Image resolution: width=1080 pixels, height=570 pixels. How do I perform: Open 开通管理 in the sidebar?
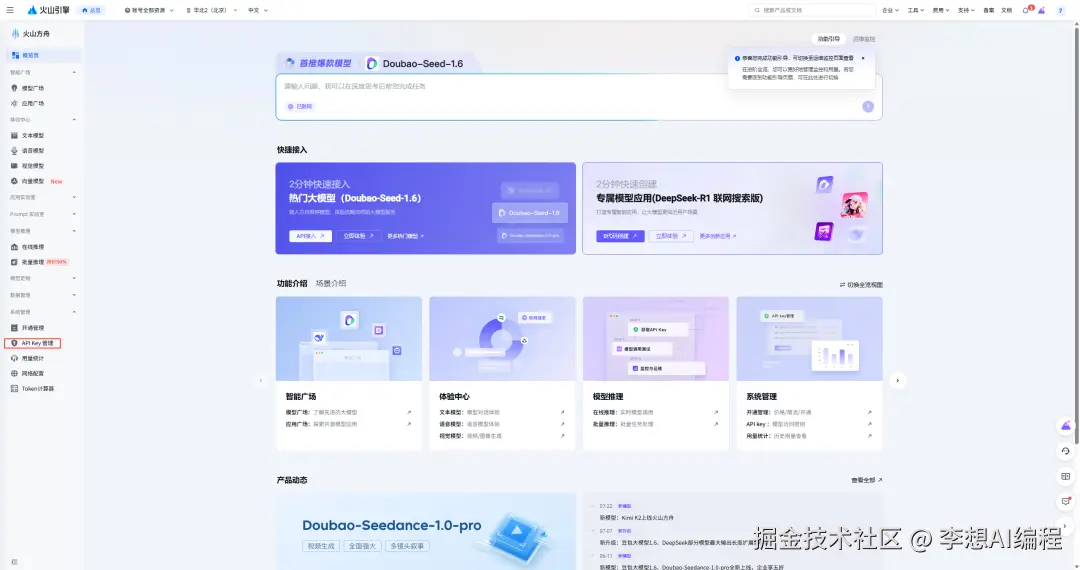(x=33, y=328)
